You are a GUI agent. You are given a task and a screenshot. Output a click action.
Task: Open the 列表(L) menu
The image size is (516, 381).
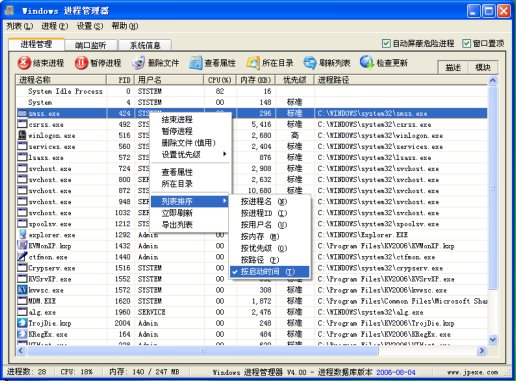[20, 26]
